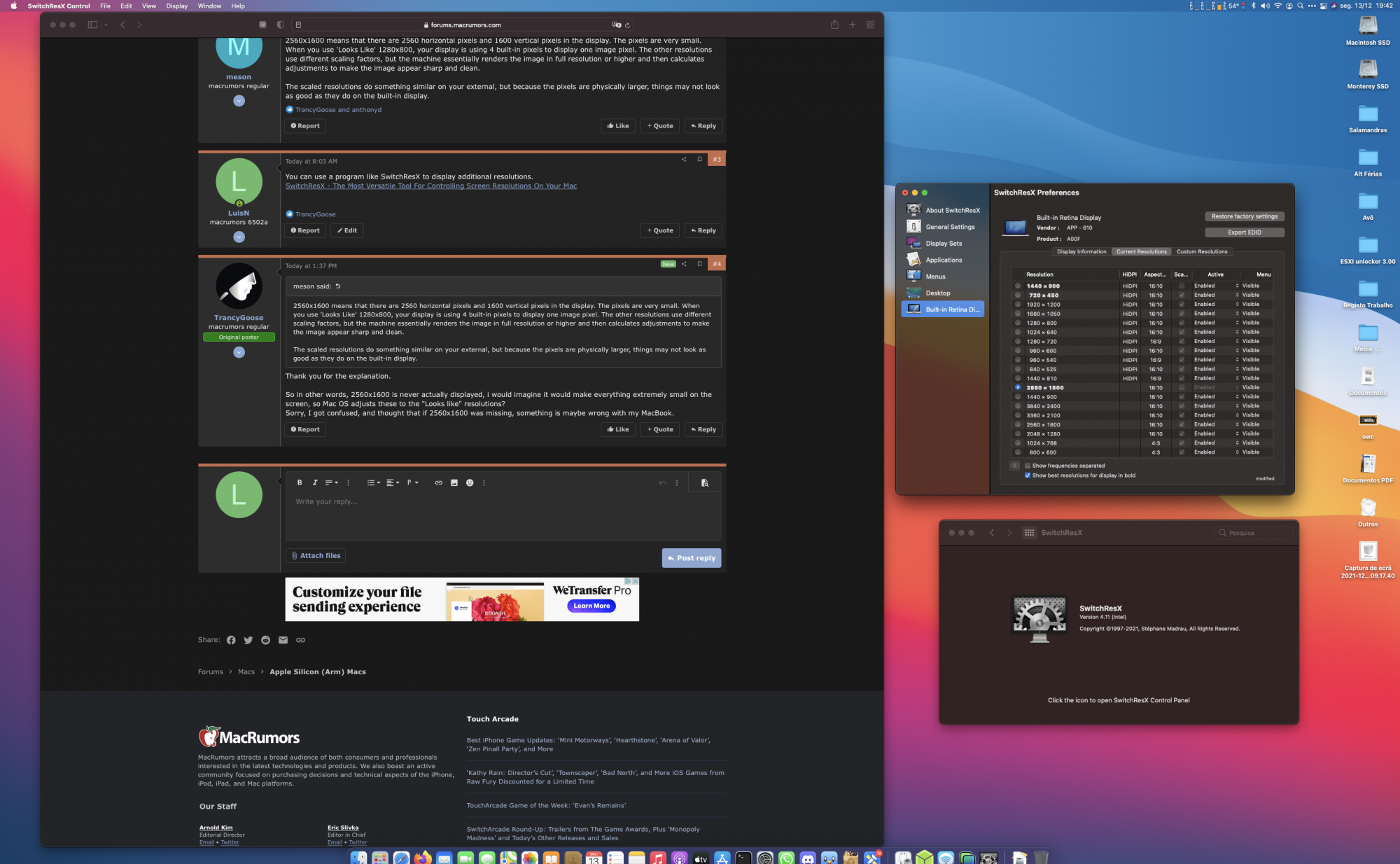
Task: Uncheck Show best resolutions in bold
Action: click(x=1028, y=475)
